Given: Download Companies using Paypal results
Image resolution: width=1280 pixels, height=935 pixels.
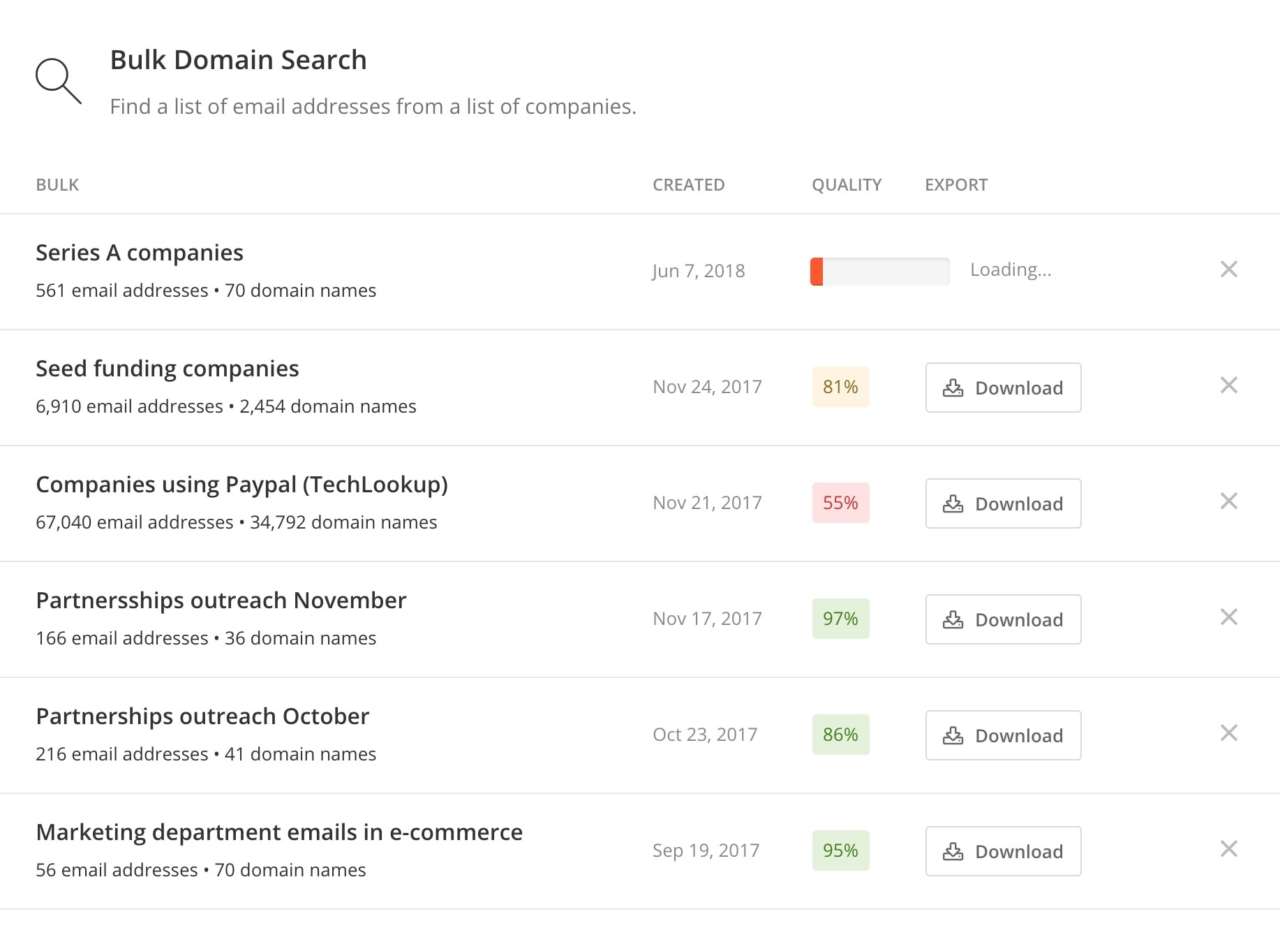Looking at the screenshot, I should [x=1003, y=504].
